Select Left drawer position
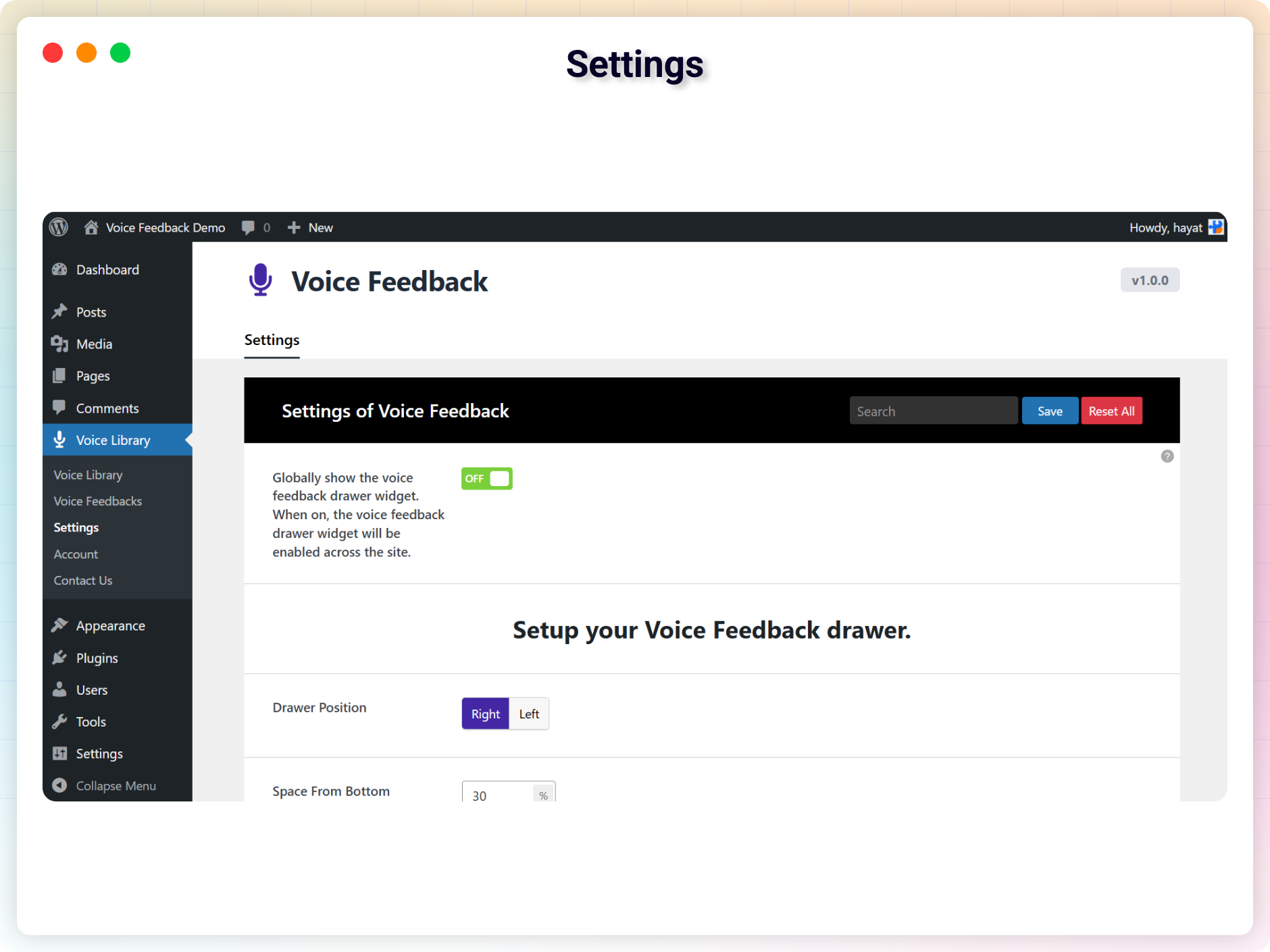The width and height of the screenshot is (1270, 952). [529, 714]
